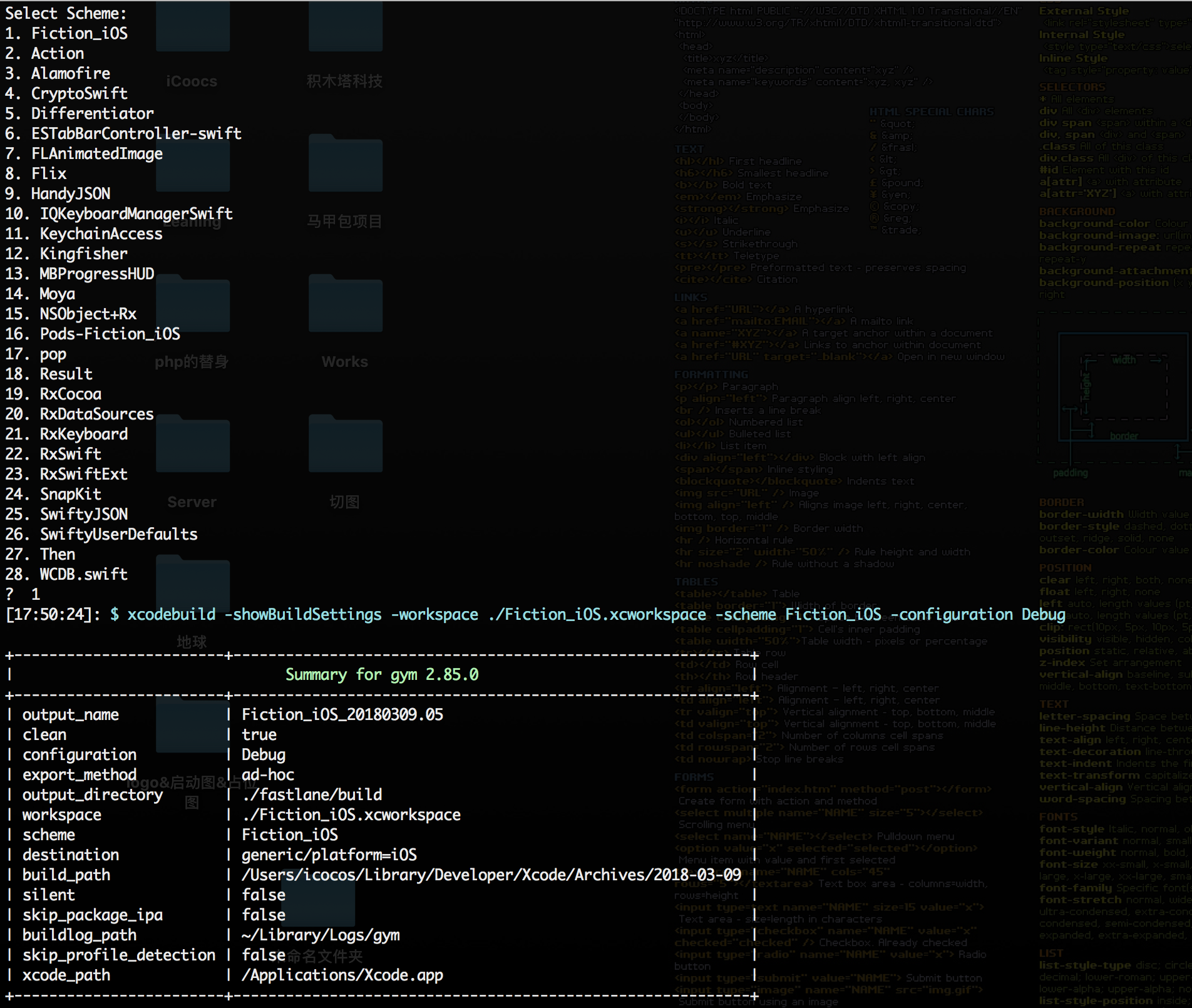Click scheme entry '22. RxSwift'
This screenshot has width=1192, height=1008.
click(53, 454)
